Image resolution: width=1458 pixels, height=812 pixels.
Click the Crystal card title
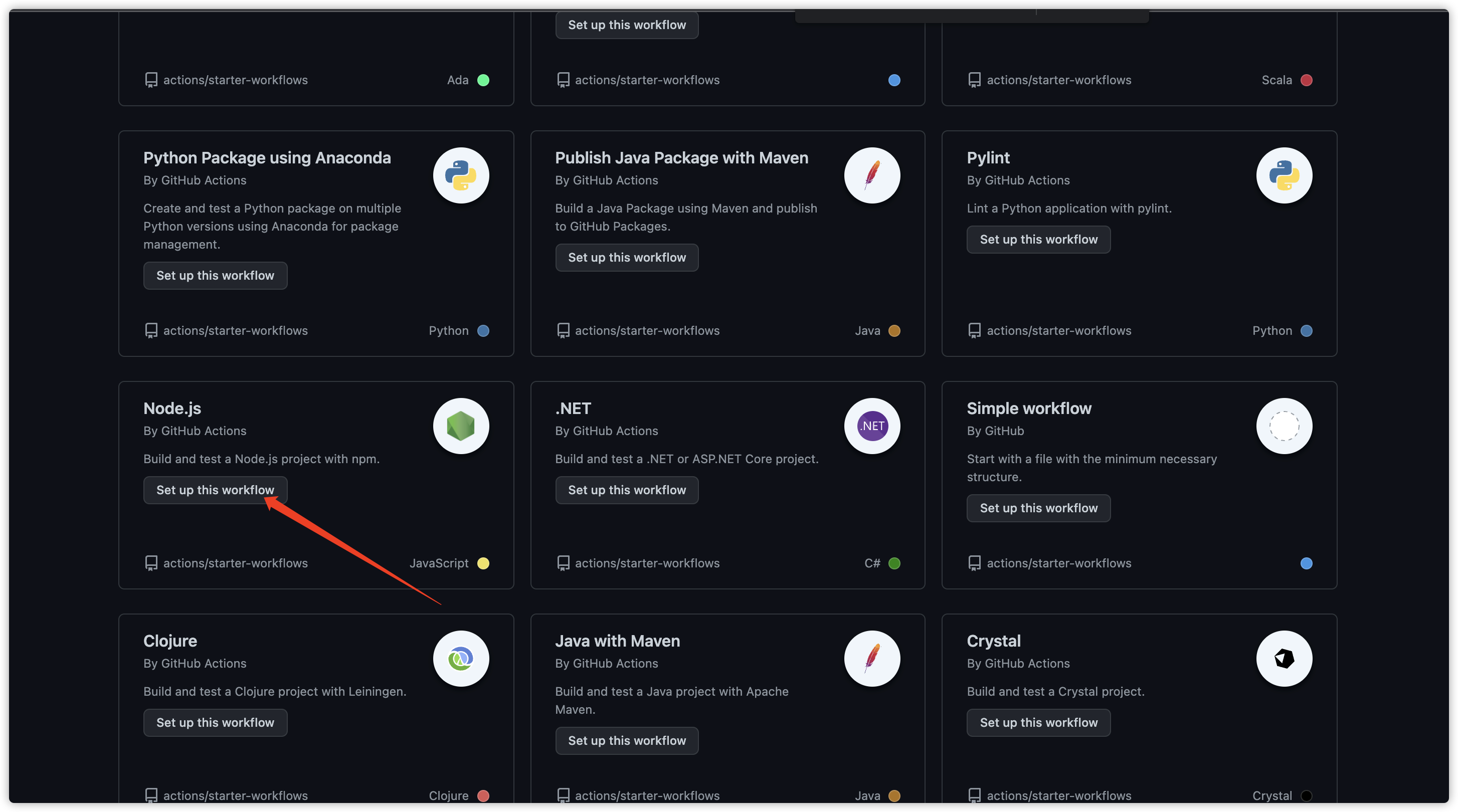993,641
